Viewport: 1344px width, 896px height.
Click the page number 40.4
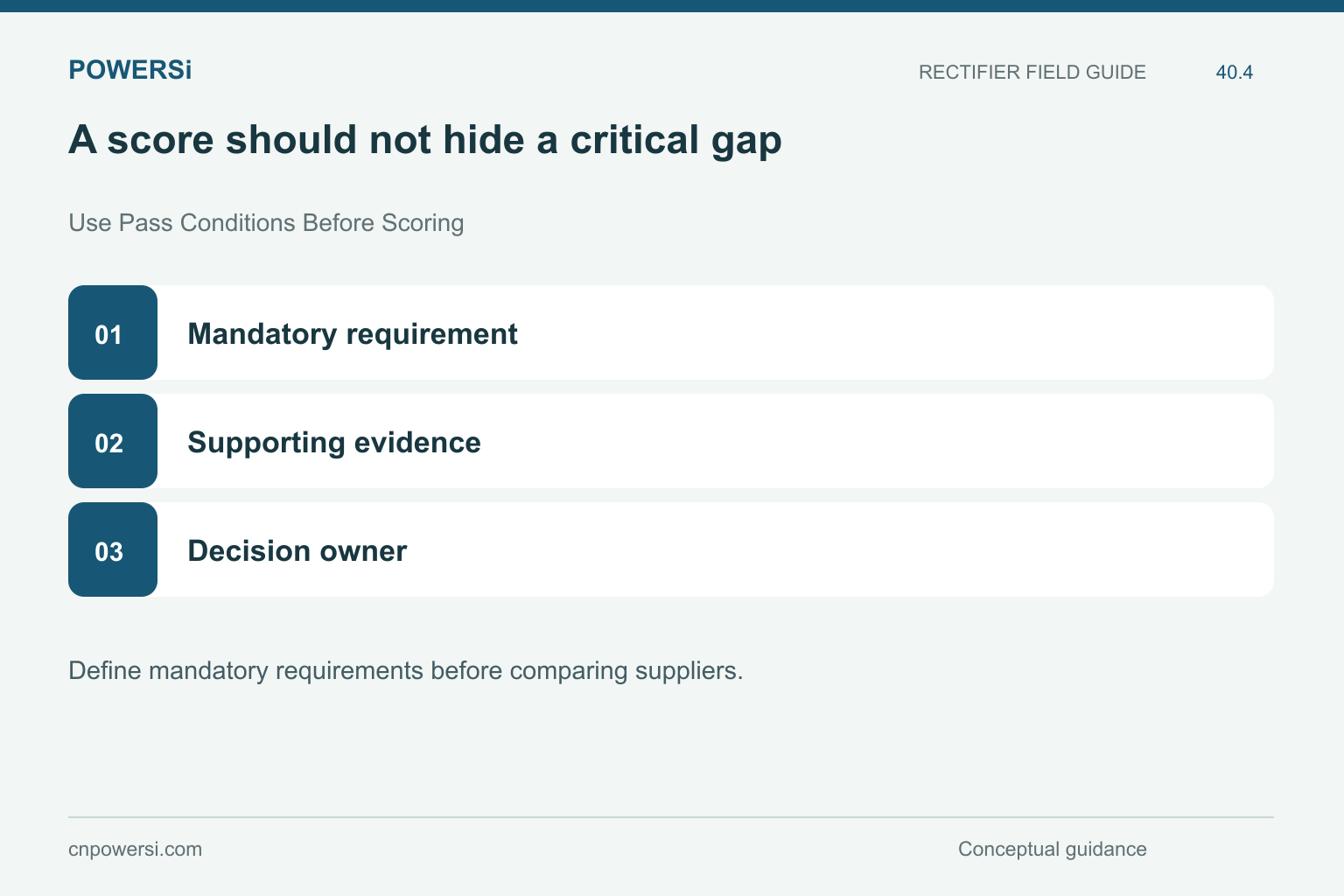[1234, 72]
